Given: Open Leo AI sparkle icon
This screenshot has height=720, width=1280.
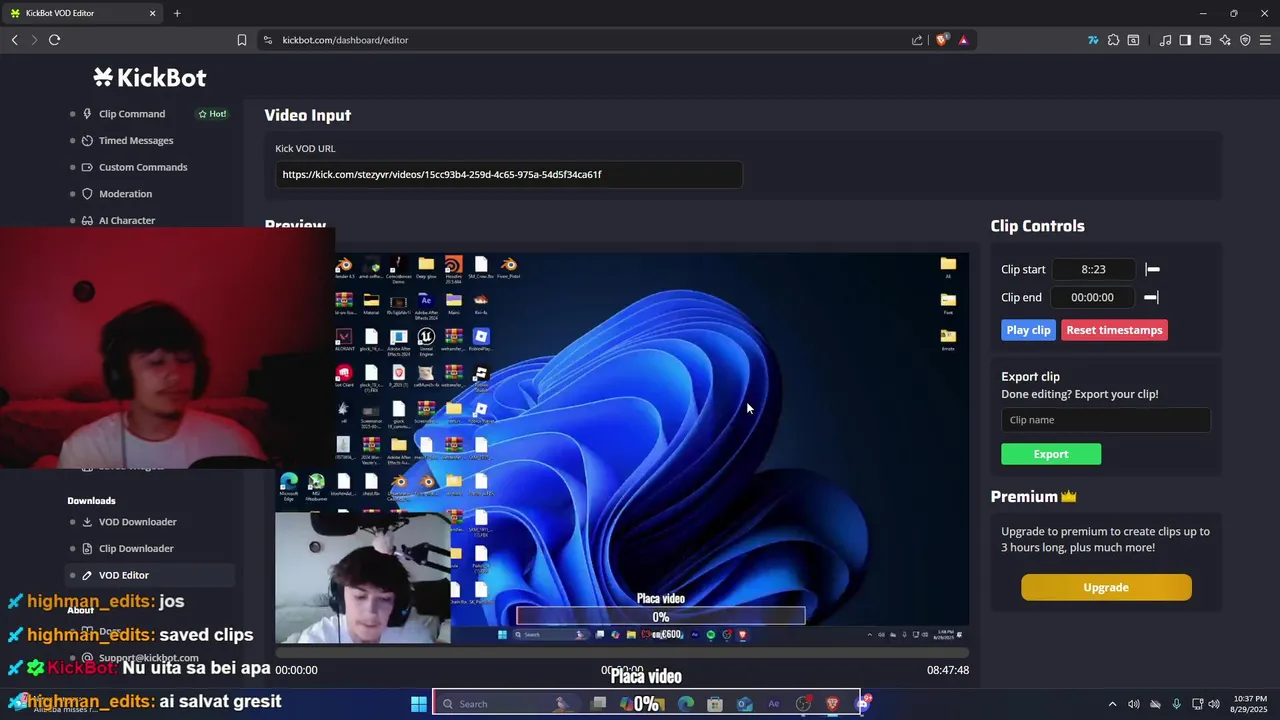Looking at the screenshot, I should (1225, 40).
